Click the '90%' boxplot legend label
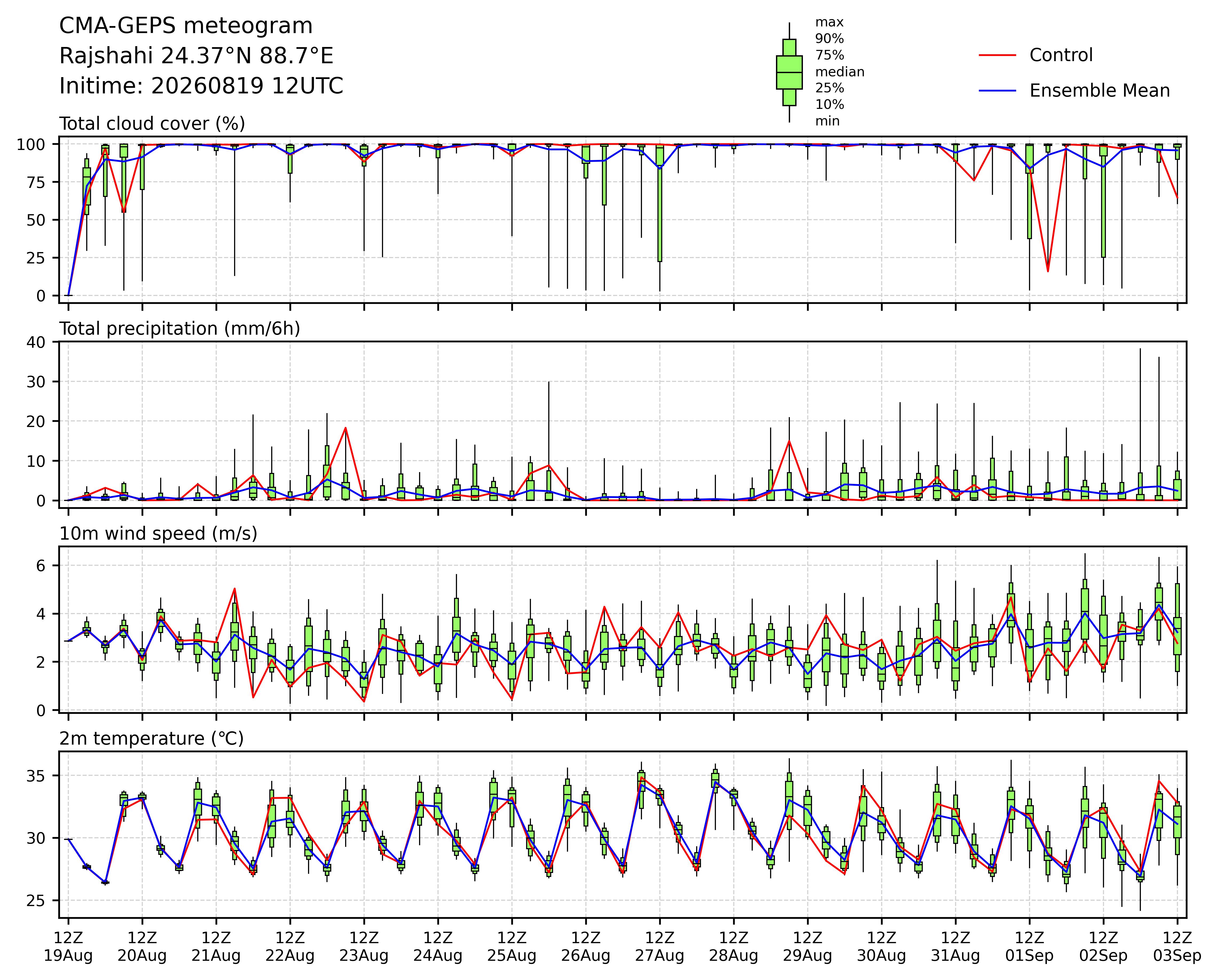1218x980 pixels. point(829,39)
